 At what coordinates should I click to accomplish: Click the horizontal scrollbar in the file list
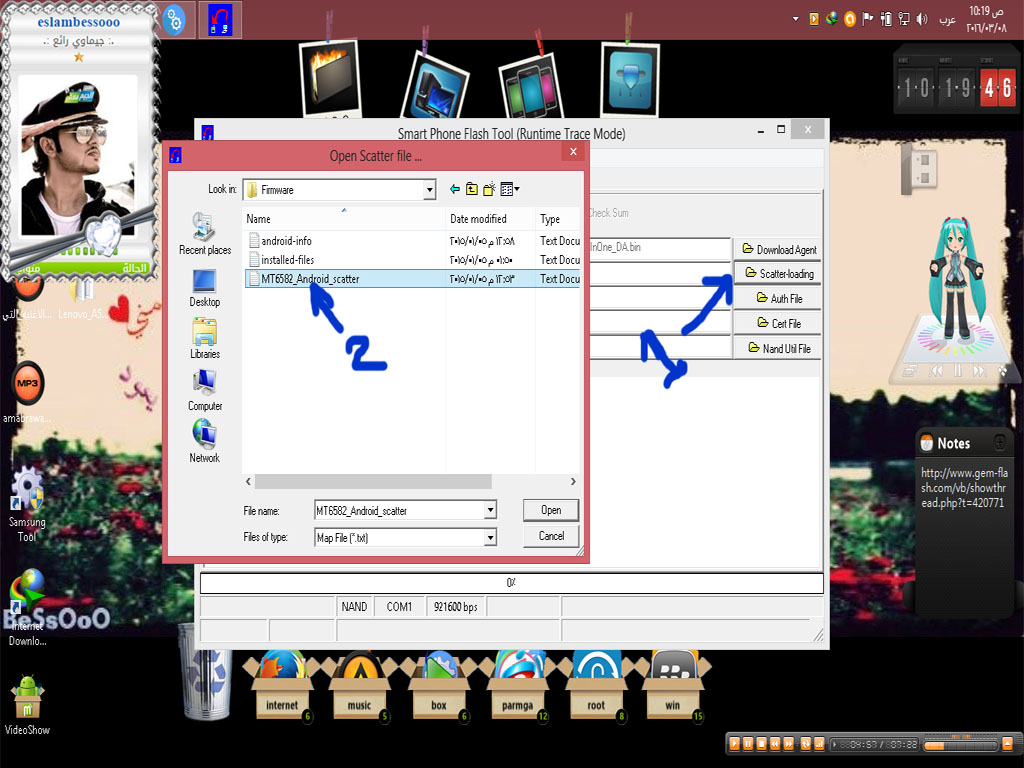click(x=373, y=481)
